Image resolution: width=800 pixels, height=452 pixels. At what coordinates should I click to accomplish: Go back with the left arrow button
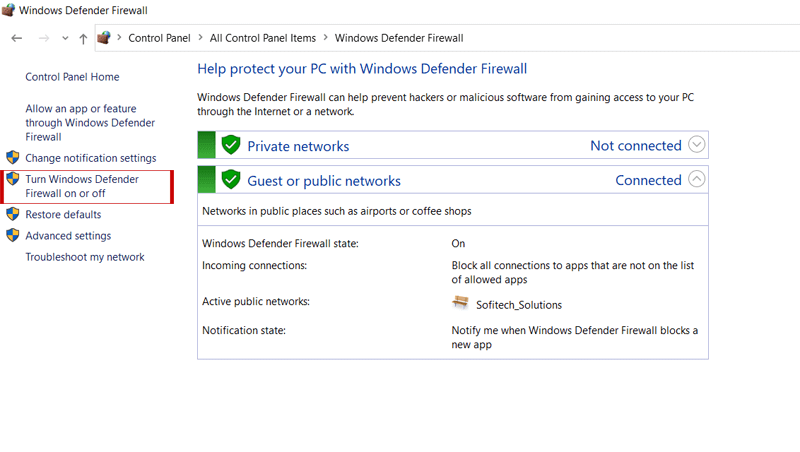click(17, 38)
